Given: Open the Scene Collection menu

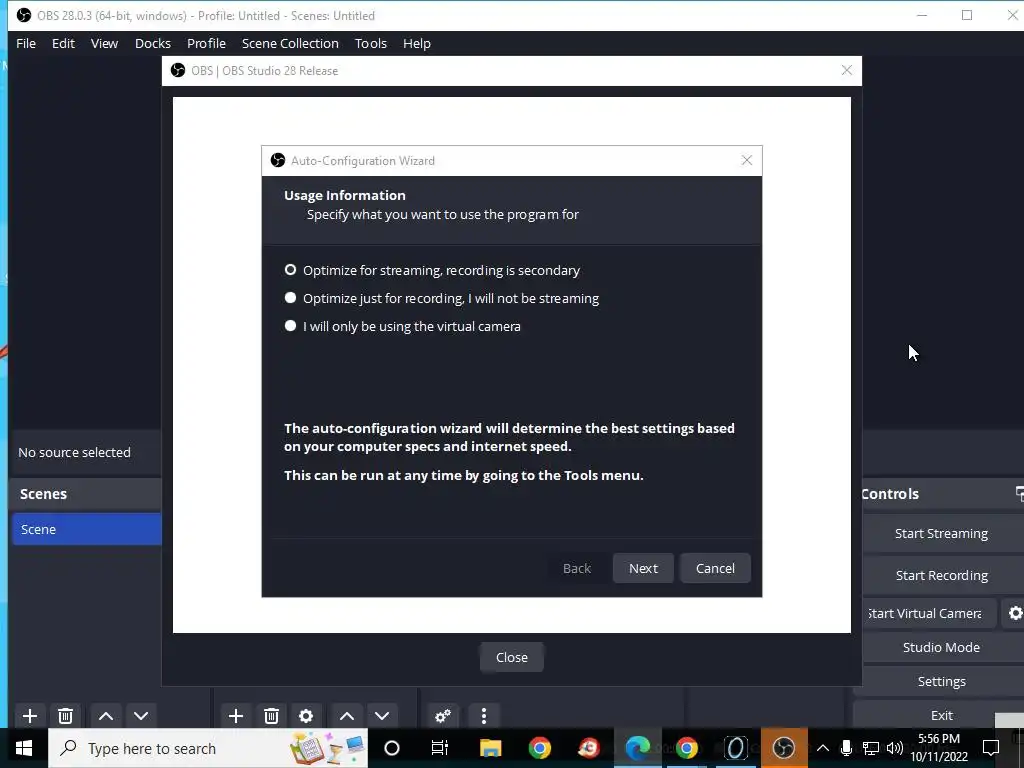Looking at the screenshot, I should [x=290, y=44].
